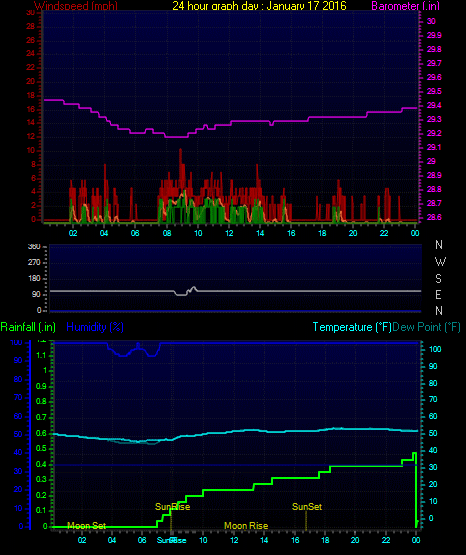Image resolution: width=466 pixels, height=555 pixels.
Task: Click the S compass direction label
Action: tap(438, 279)
